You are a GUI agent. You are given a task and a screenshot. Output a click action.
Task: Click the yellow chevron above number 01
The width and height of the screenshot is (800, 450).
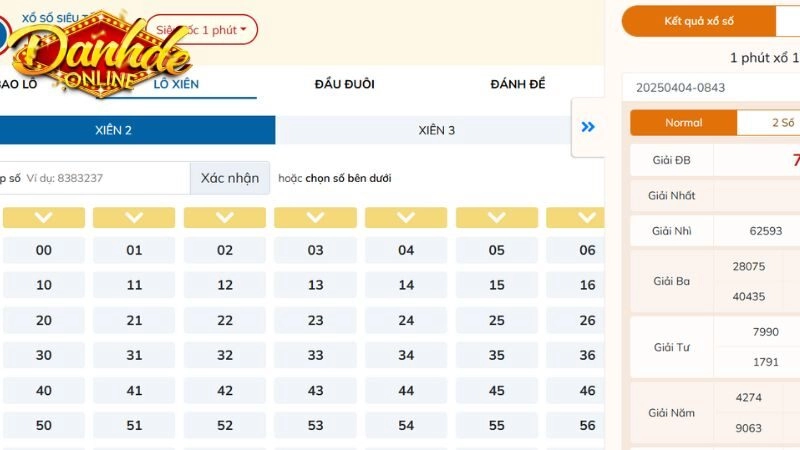[134, 217]
